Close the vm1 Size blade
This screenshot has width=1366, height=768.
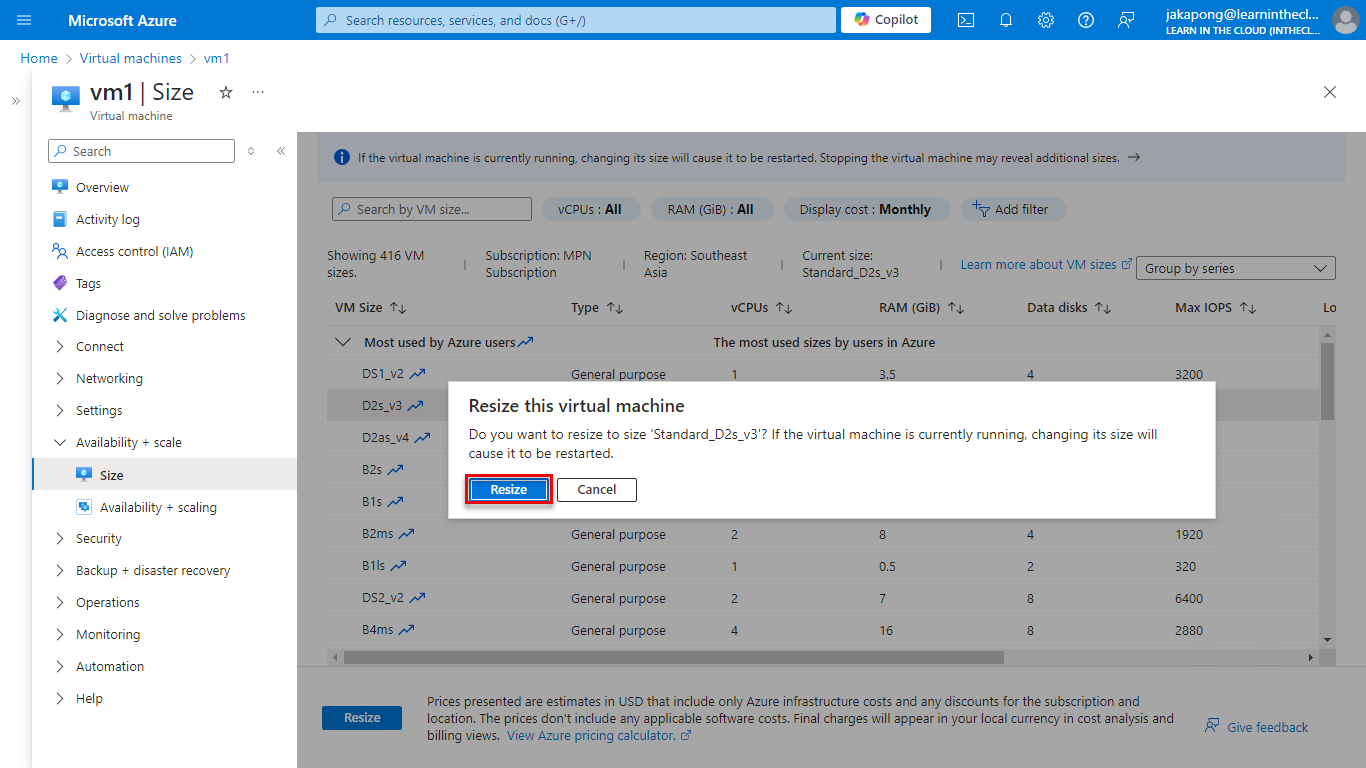coord(1330,92)
